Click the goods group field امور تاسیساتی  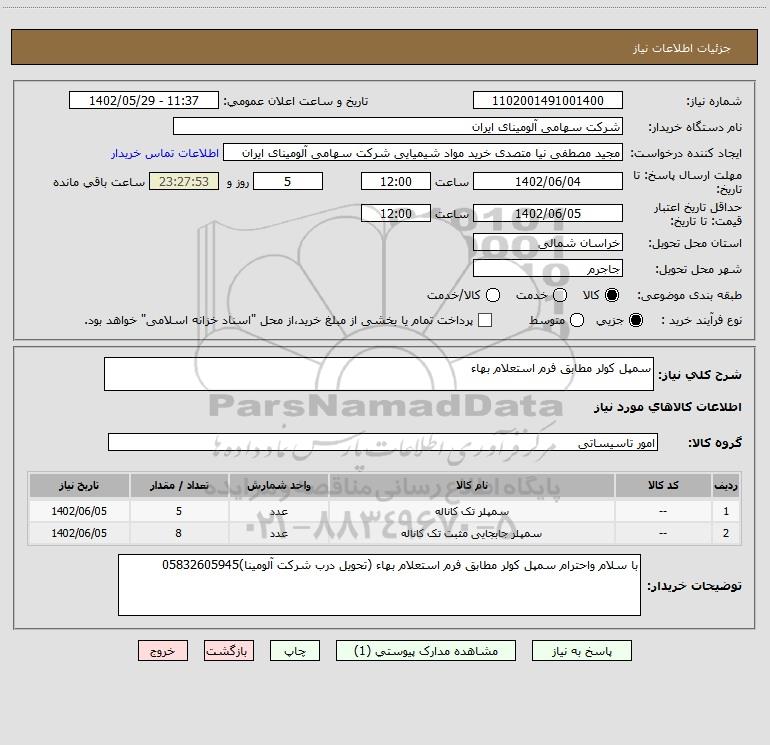pyautogui.click(x=383, y=442)
